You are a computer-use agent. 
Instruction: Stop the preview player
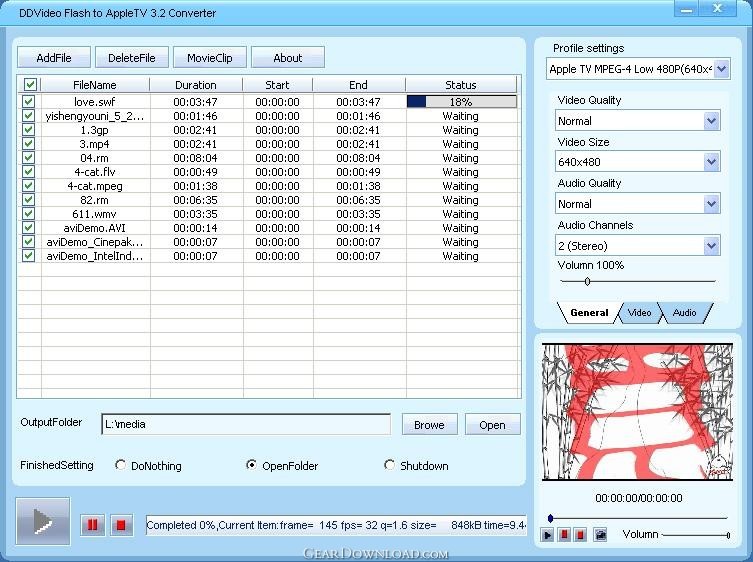580,535
